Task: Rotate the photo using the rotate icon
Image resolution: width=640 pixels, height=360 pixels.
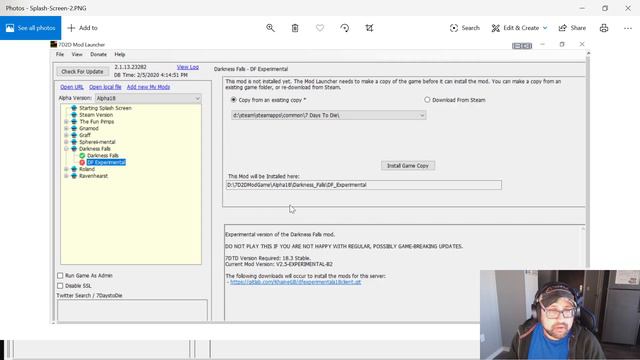Action: pos(344,28)
